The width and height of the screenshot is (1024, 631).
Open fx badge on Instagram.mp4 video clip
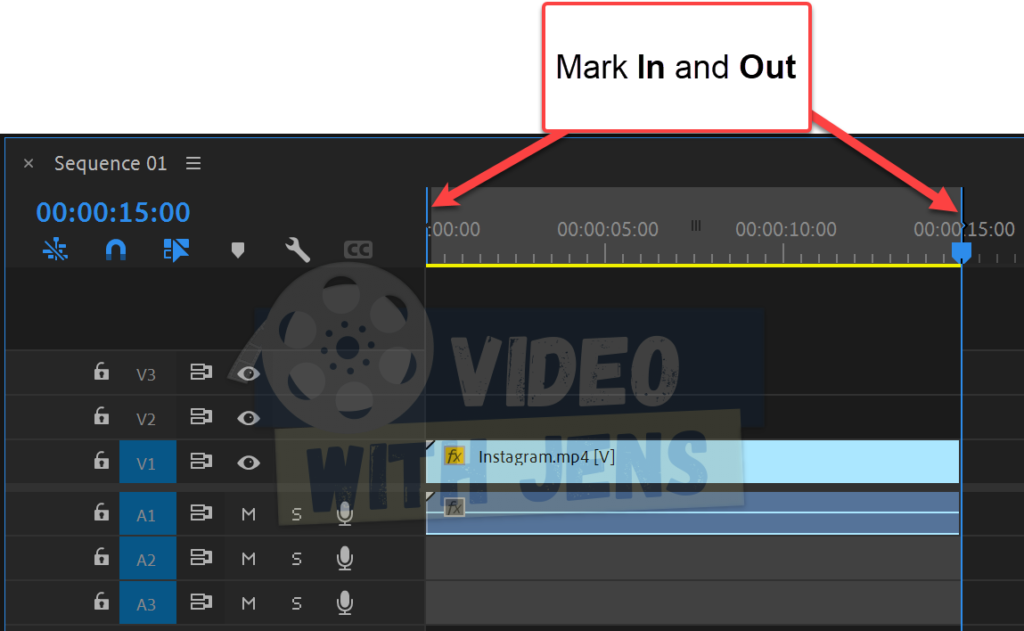point(454,456)
